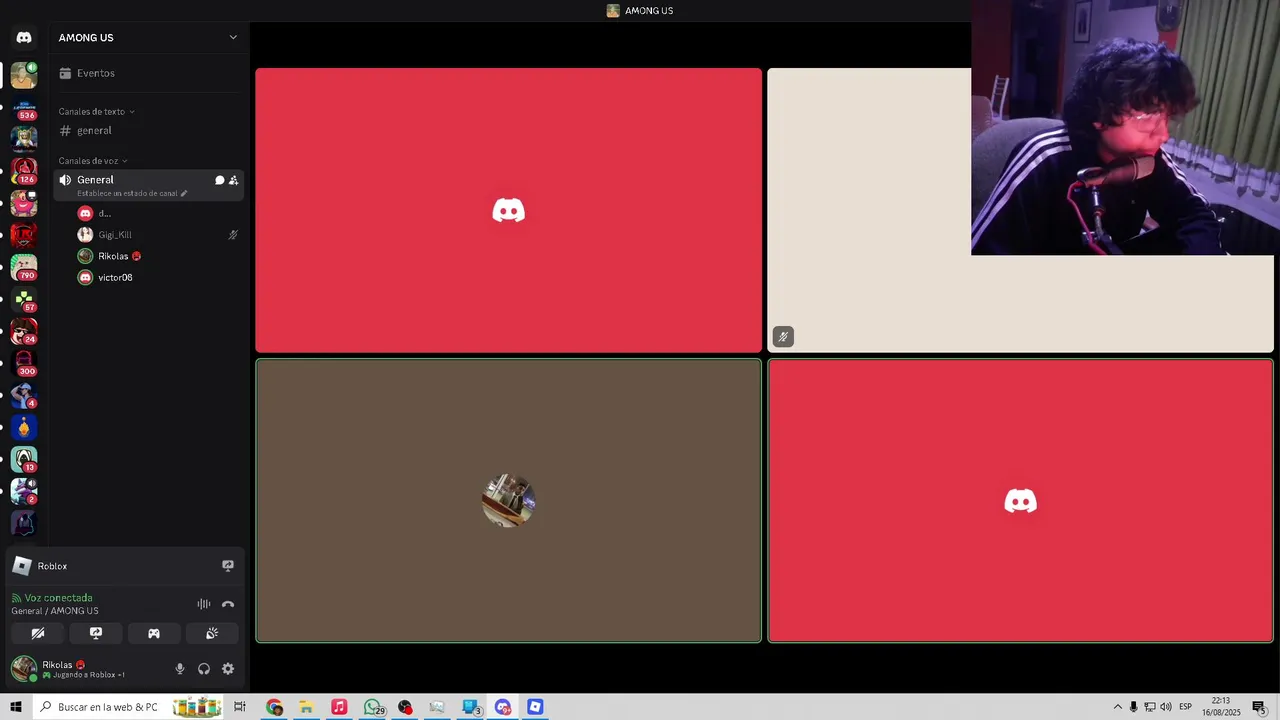Turn on camera button
Screen dimensions: 1280x720
click(x=38, y=633)
